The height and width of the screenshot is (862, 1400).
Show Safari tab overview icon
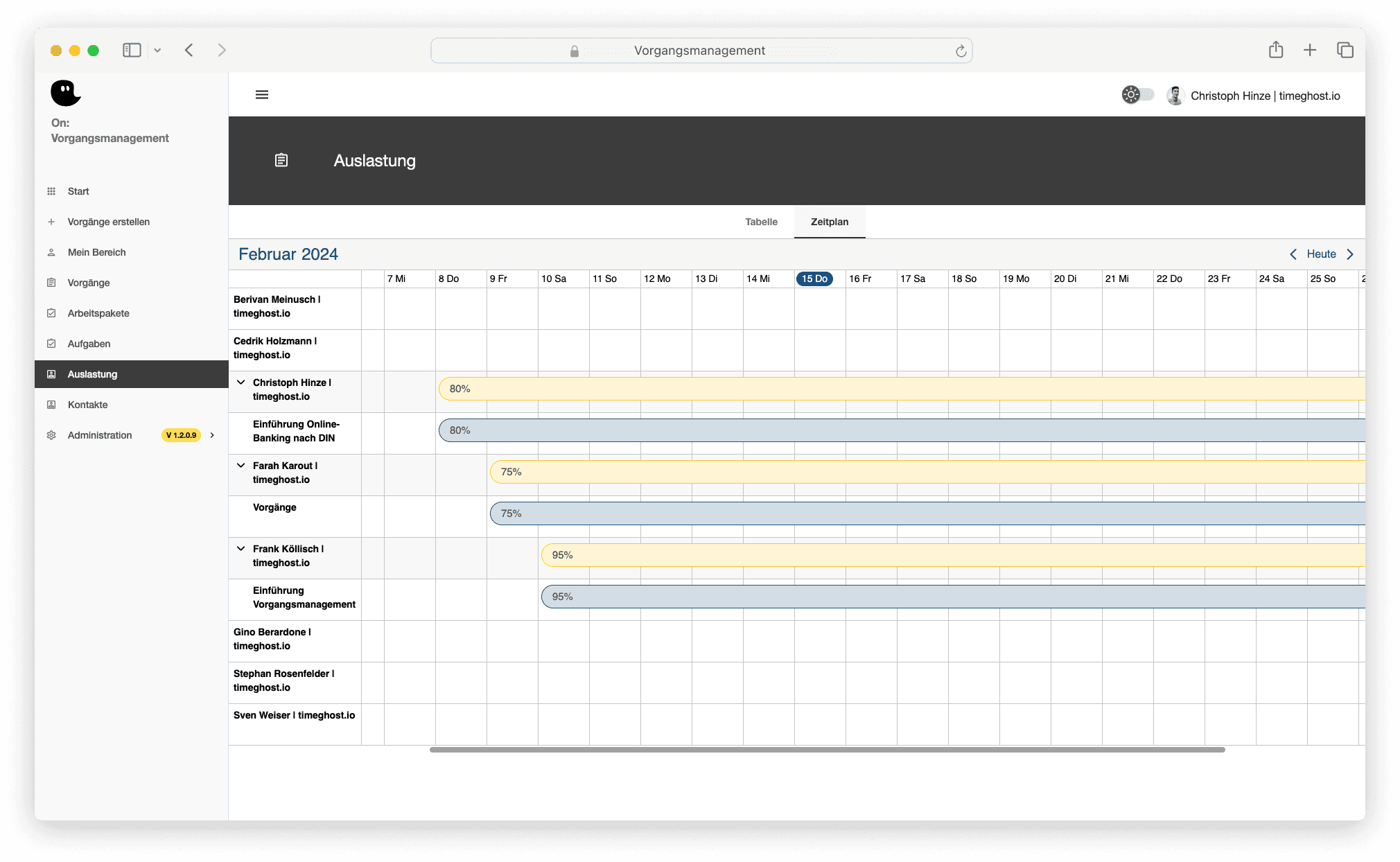pos(1345,50)
